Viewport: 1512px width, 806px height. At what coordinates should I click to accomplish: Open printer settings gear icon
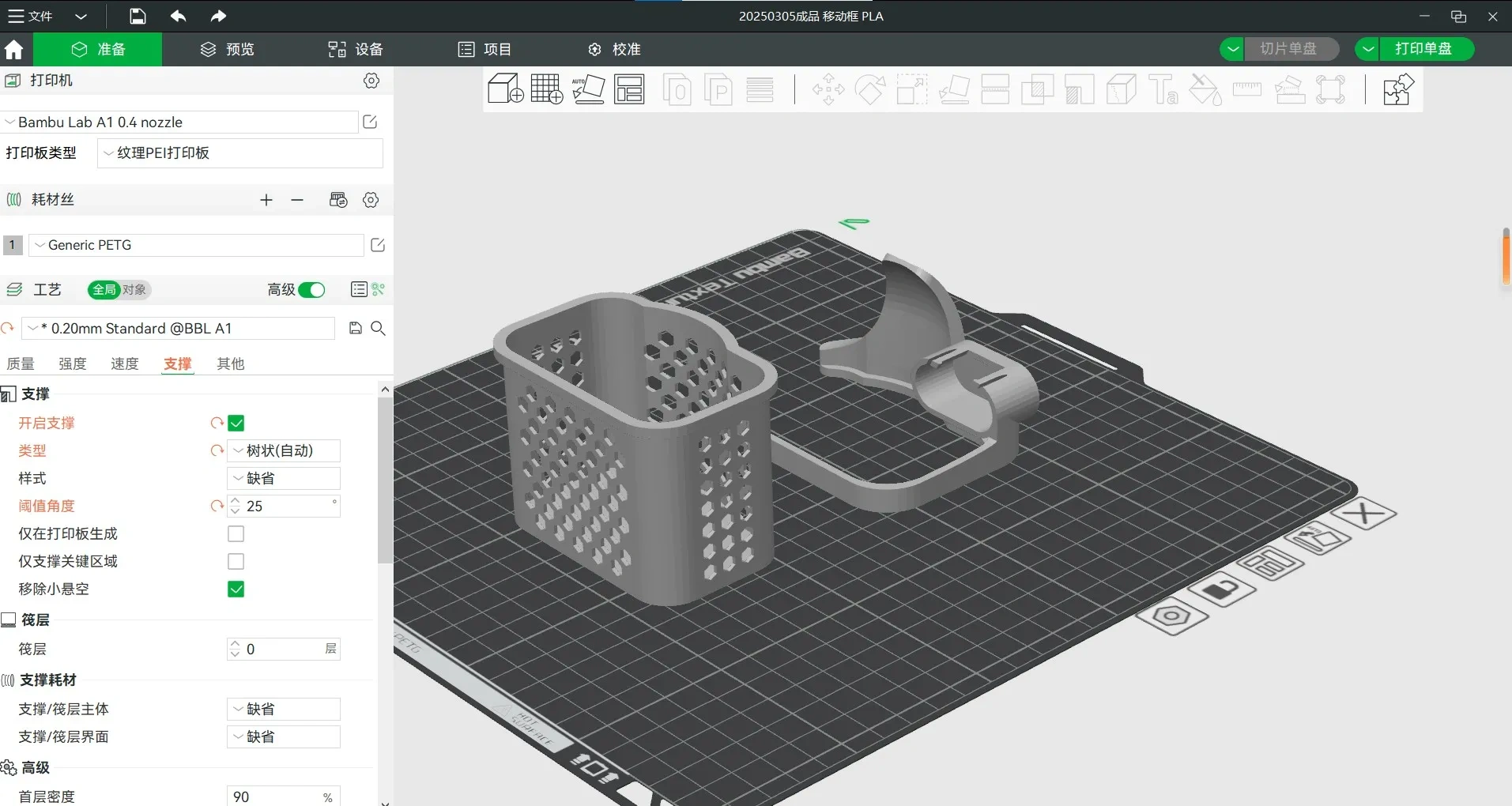coord(371,81)
